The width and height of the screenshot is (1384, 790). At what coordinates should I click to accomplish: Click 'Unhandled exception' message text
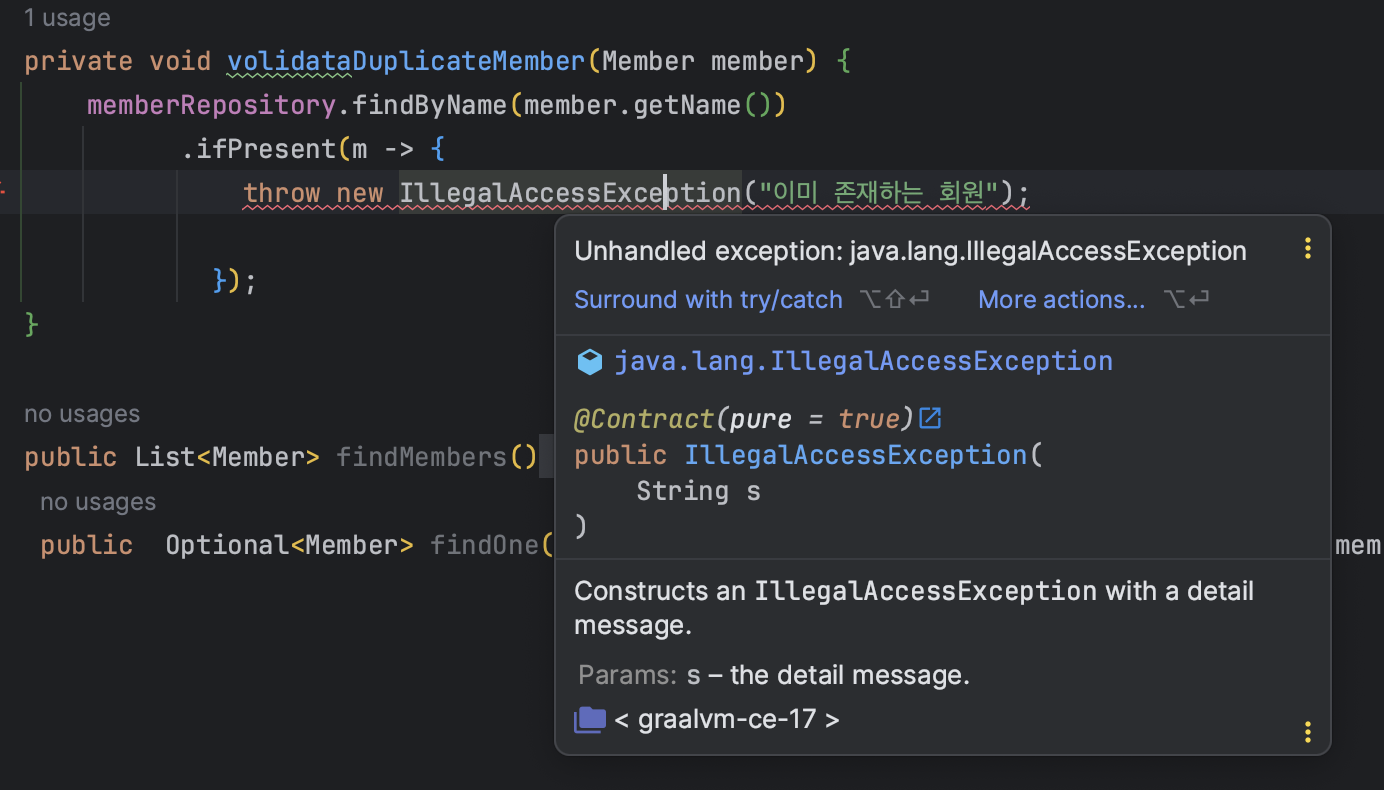(x=910, y=251)
